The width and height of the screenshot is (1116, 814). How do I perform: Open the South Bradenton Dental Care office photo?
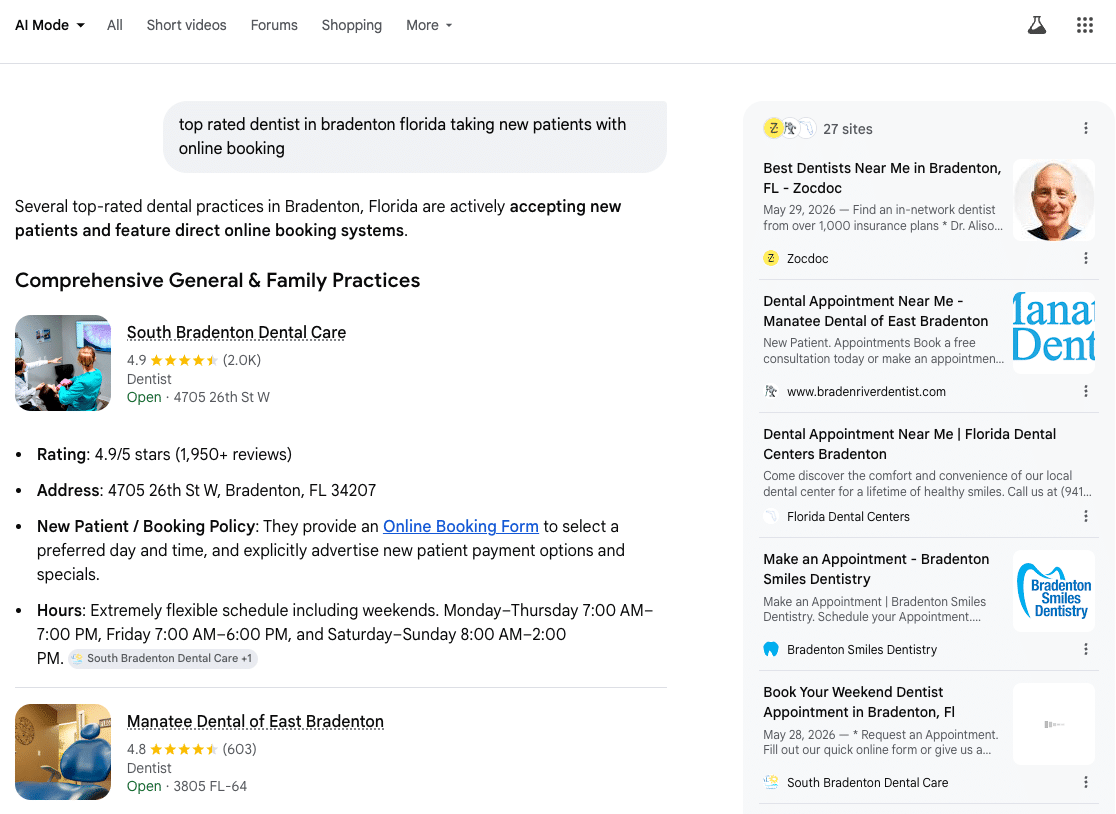63,363
